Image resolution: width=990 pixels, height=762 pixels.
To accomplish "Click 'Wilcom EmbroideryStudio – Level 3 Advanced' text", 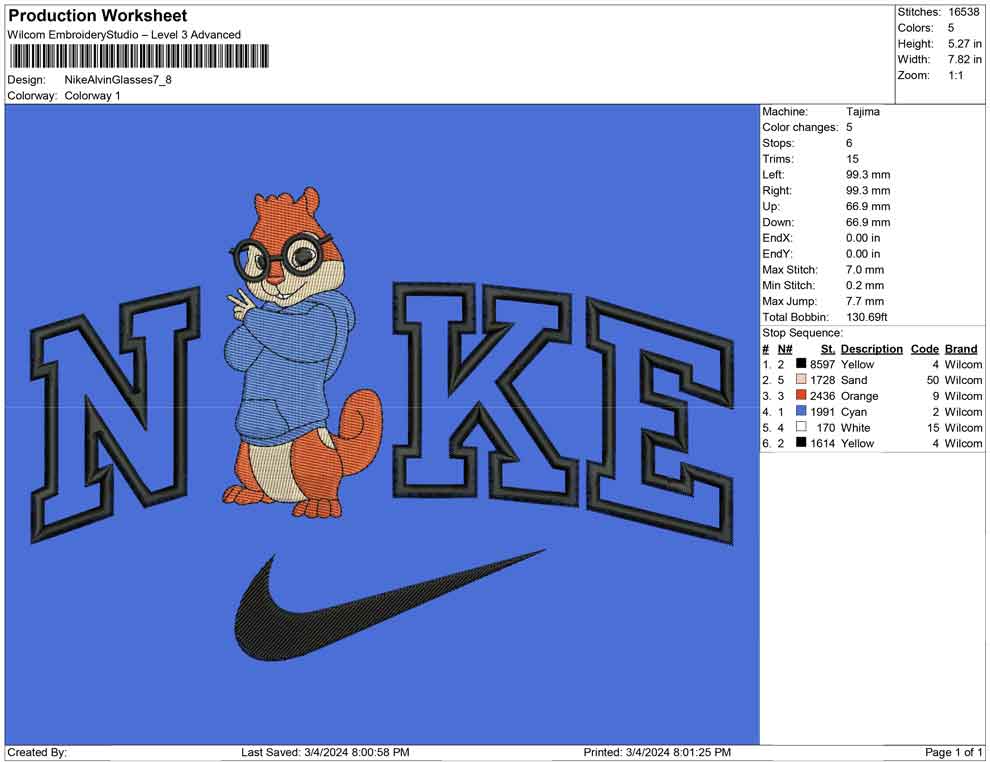I will pyautogui.click(x=124, y=35).
